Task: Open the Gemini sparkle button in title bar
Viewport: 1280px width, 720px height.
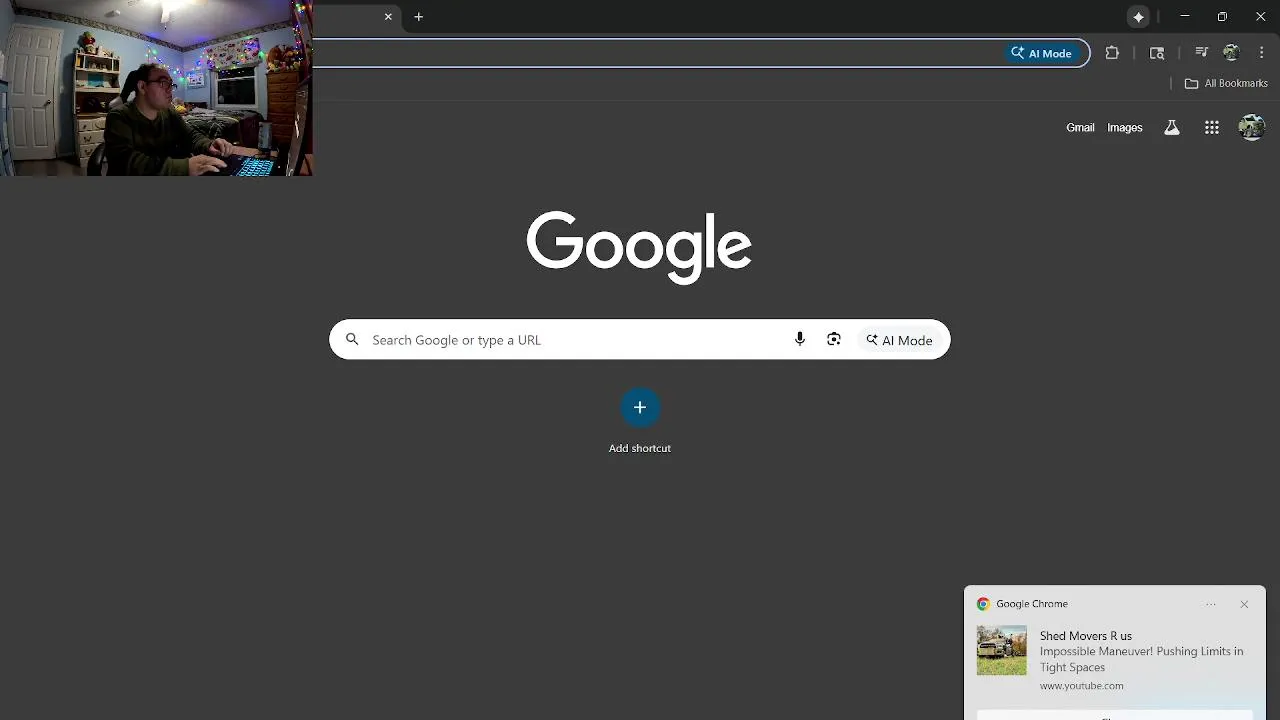Action: pyautogui.click(x=1138, y=17)
